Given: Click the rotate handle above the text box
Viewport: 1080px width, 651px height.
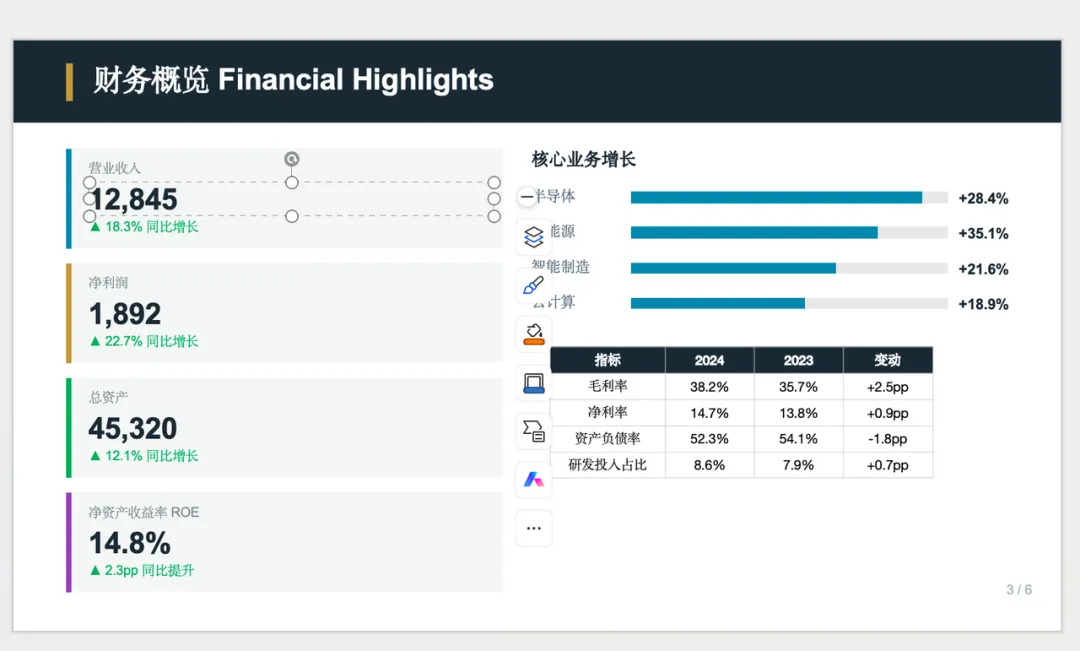Looking at the screenshot, I should [292, 159].
